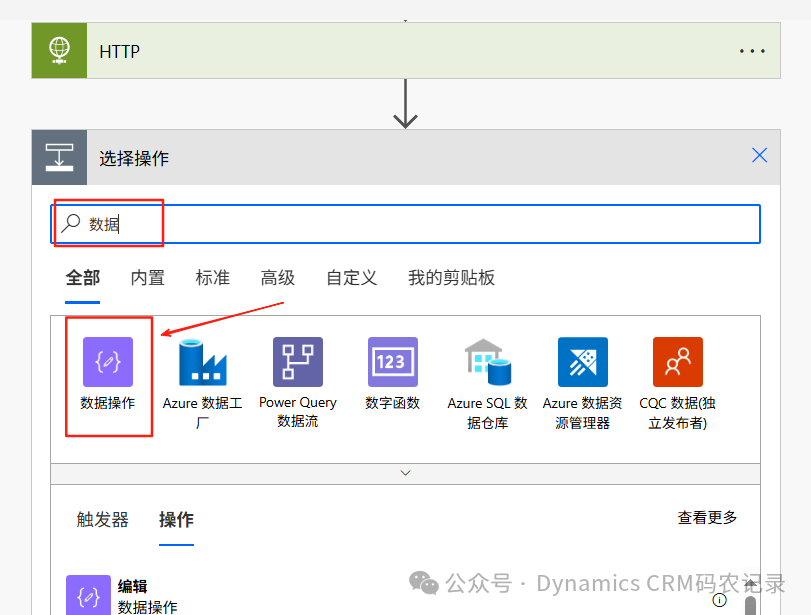Viewport: 811px width, 615px height.
Task: Click the HTTP action's globe icon
Action: 58,50
